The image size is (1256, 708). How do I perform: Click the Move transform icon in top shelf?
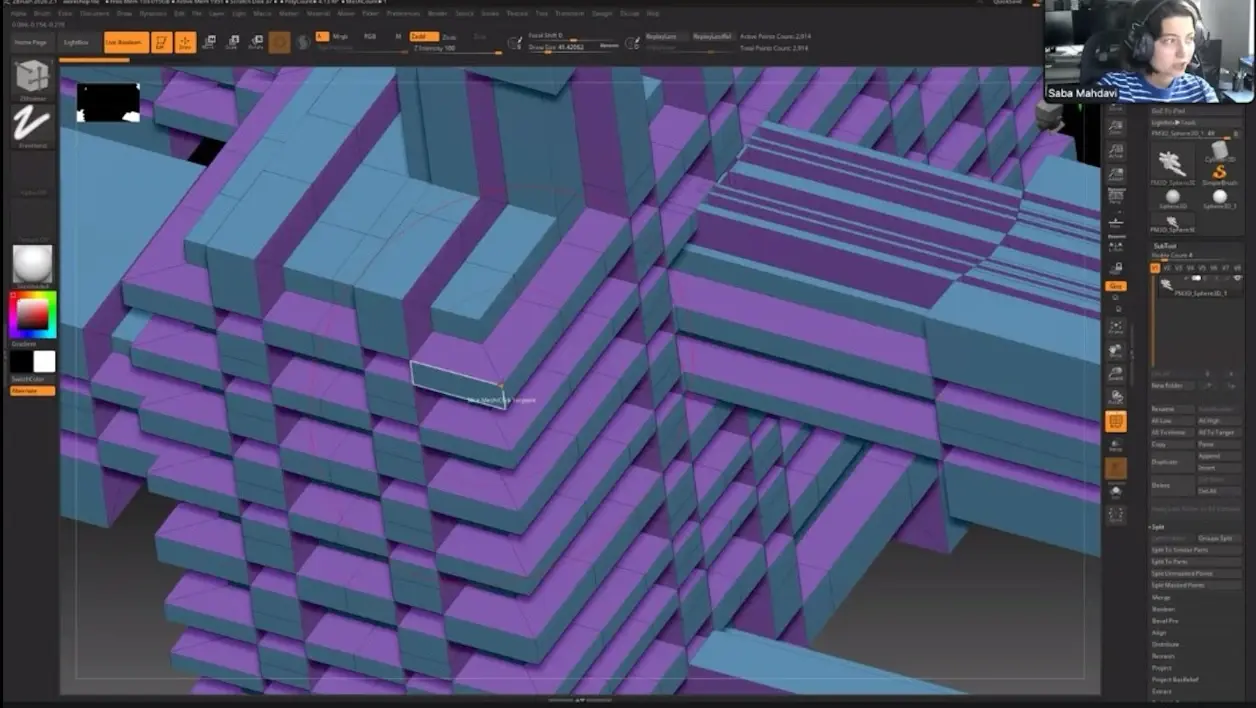pos(208,42)
